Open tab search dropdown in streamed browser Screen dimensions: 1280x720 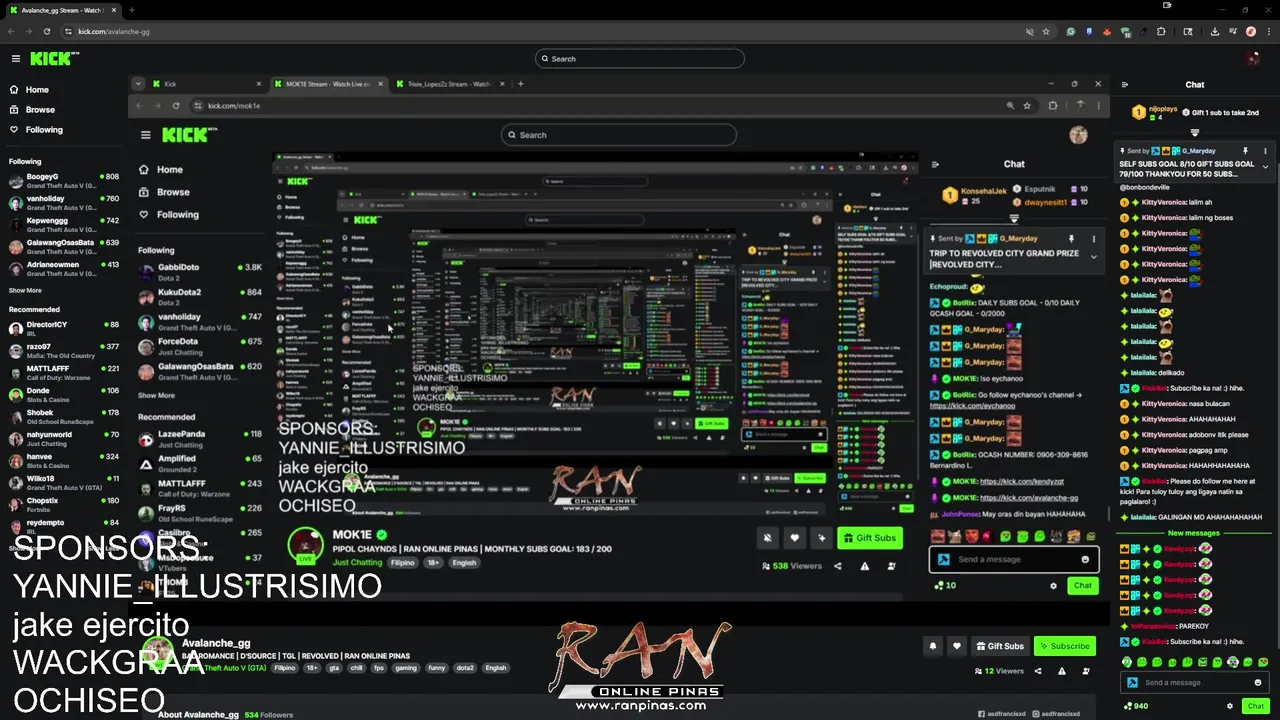click(138, 84)
